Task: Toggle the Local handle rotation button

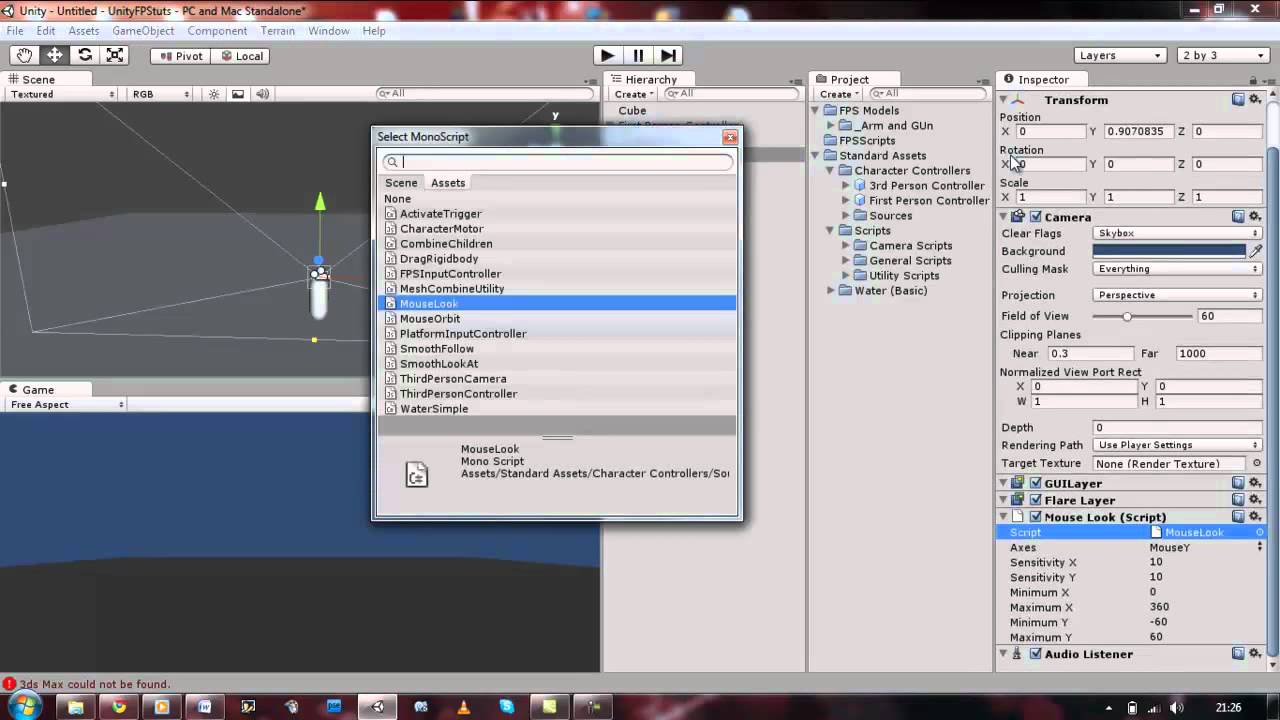Action: (240, 56)
